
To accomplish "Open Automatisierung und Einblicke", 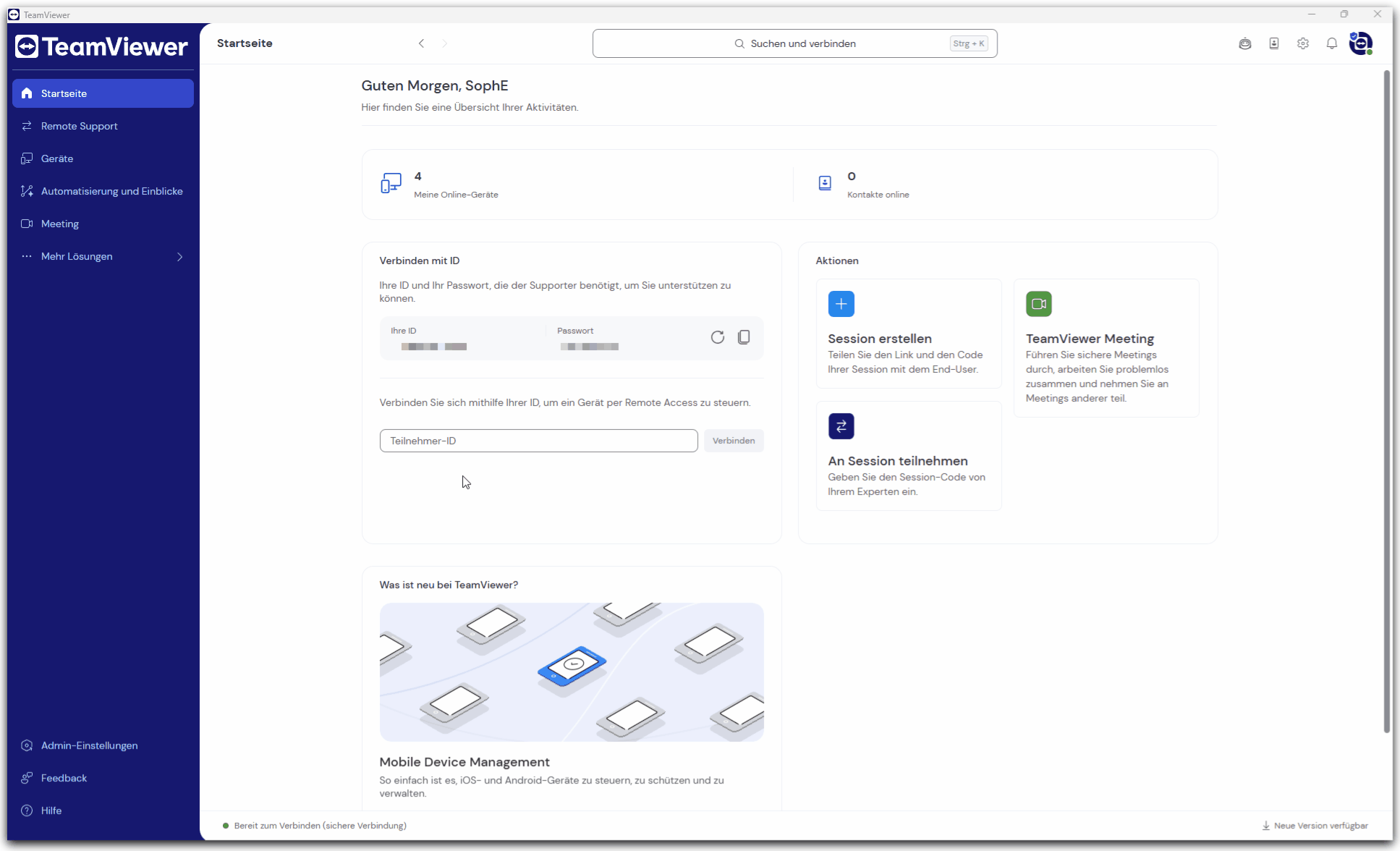I will click(x=103, y=191).
